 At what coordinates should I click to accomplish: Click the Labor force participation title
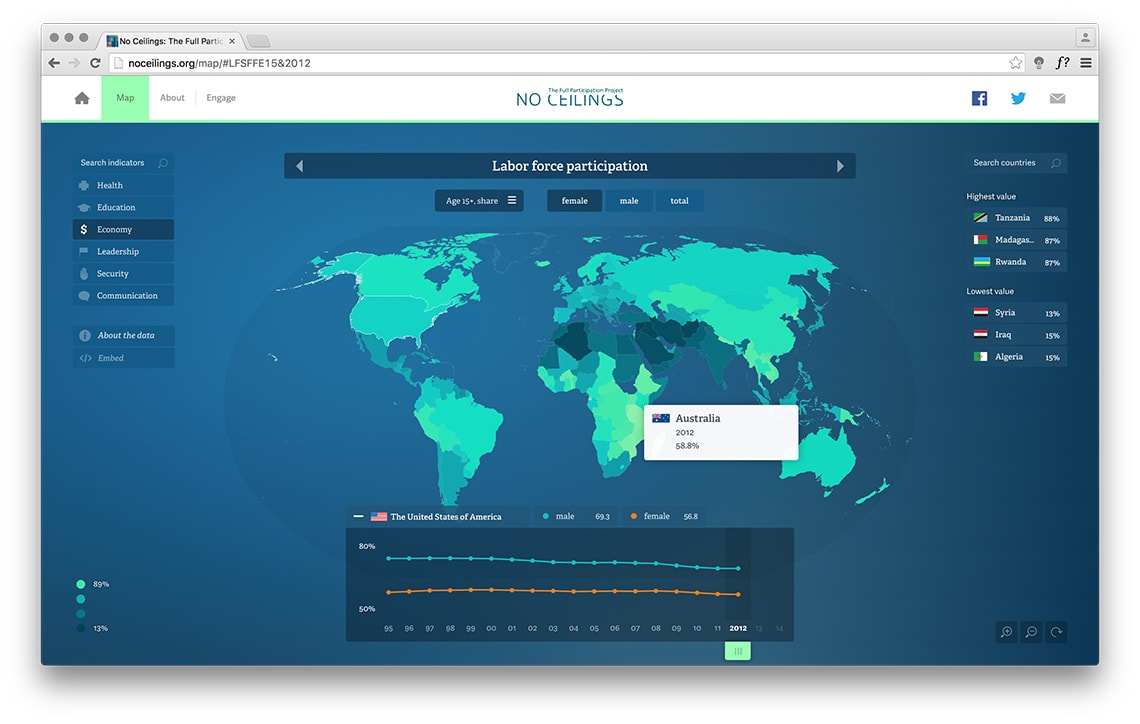(x=569, y=166)
